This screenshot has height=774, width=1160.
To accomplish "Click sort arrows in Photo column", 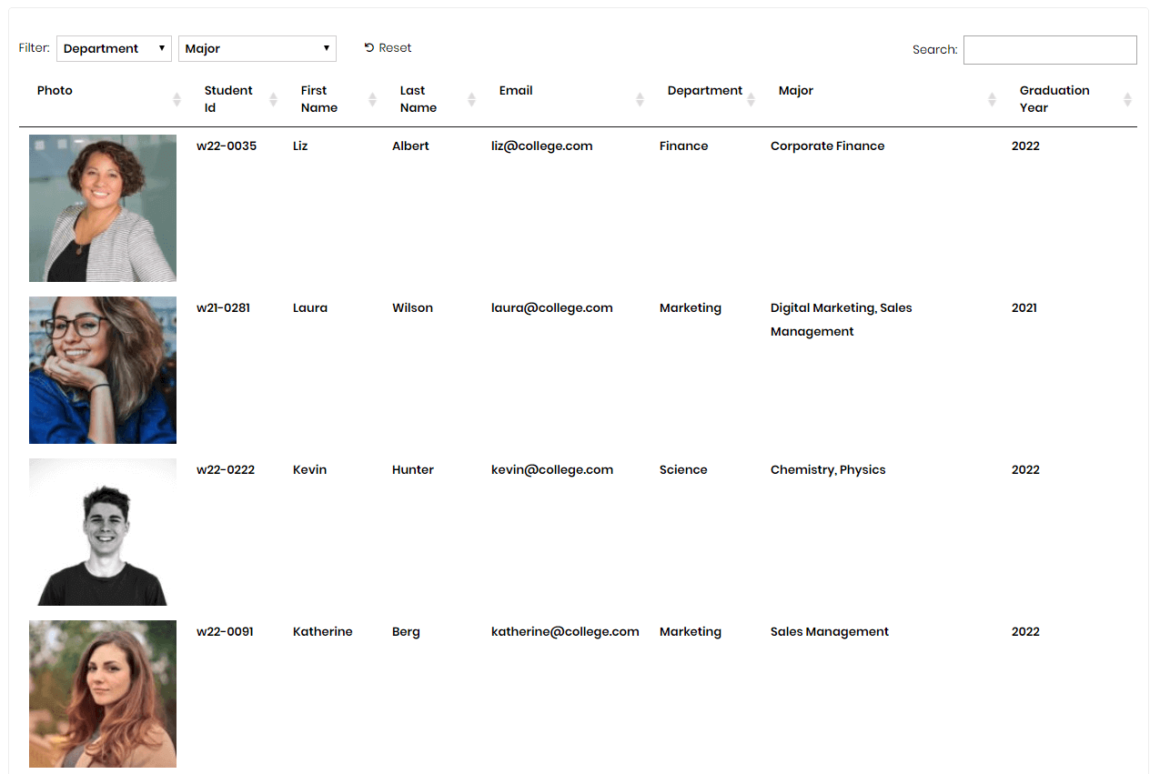I will tap(177, 99).
